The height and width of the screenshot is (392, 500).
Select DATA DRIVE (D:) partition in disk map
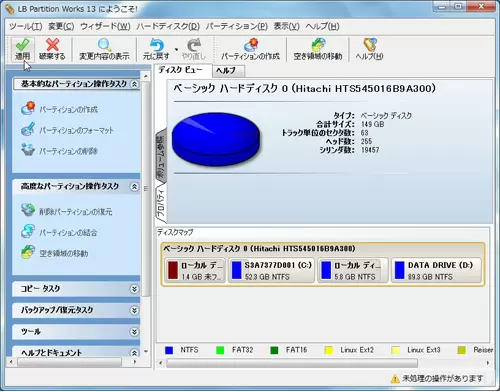click(436, 270)
